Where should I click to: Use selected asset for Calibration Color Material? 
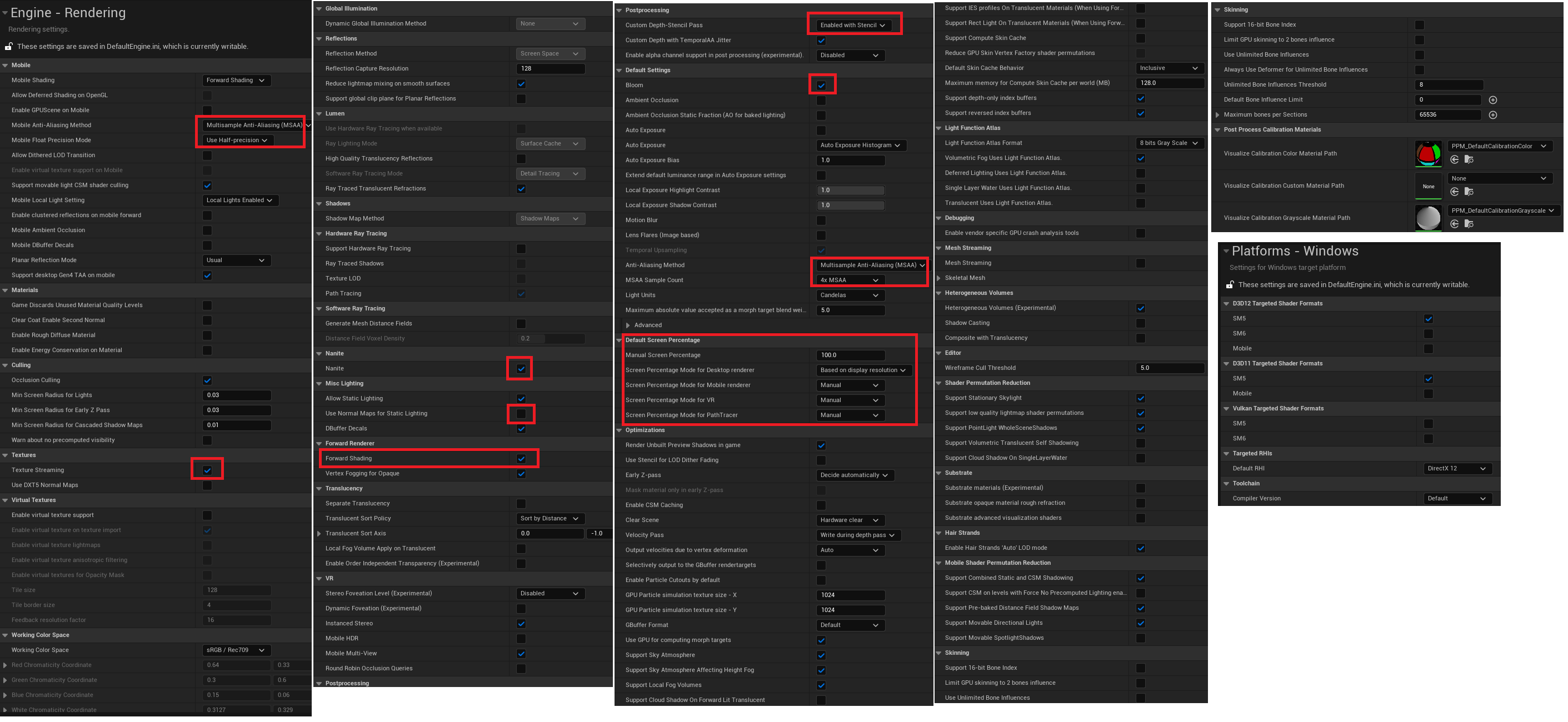pos(1454,159)
